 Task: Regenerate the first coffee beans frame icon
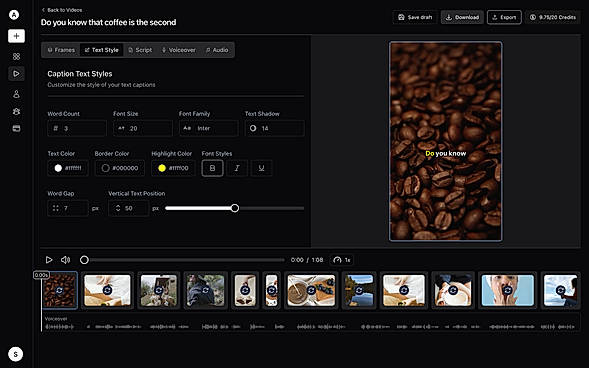(x=59, y=291)
